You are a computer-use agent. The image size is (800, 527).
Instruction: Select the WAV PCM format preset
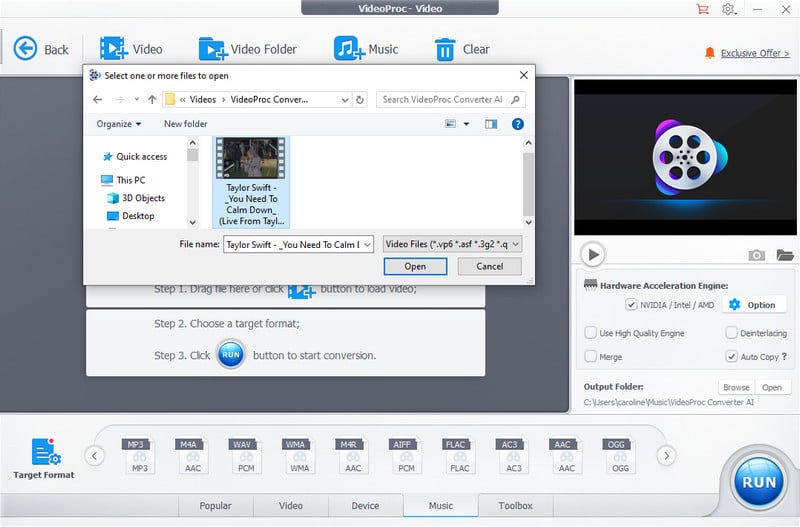coord(246,456)
